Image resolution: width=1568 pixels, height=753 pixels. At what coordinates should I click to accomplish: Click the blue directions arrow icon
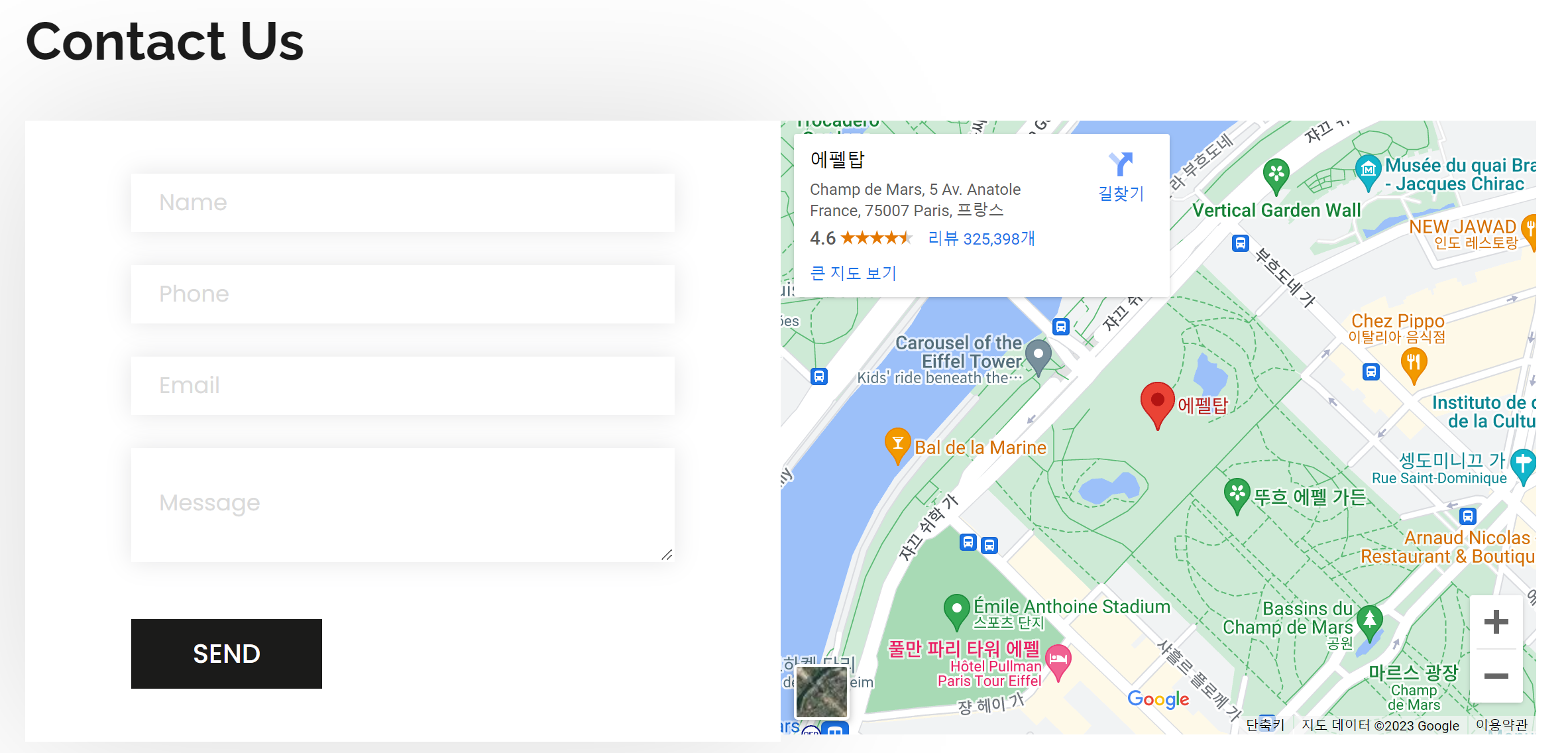point(1121,164)
